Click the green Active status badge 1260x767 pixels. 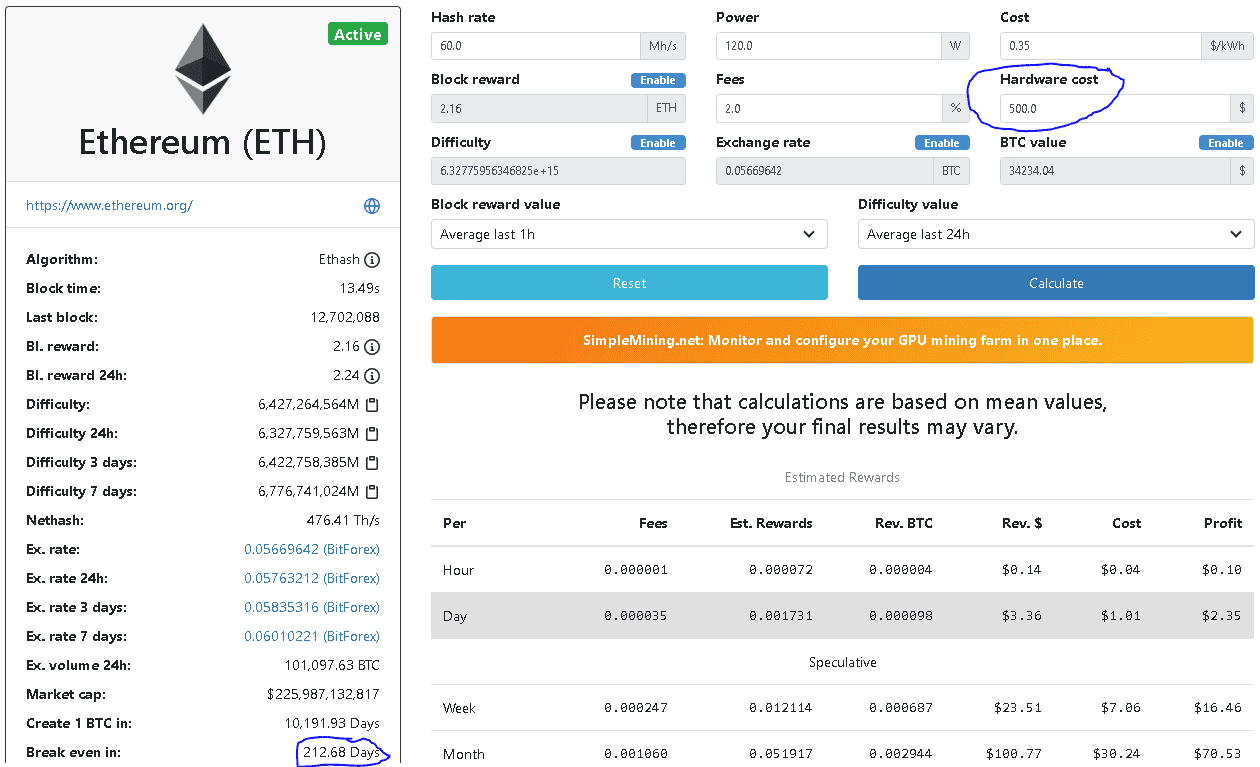click(358, 34)
